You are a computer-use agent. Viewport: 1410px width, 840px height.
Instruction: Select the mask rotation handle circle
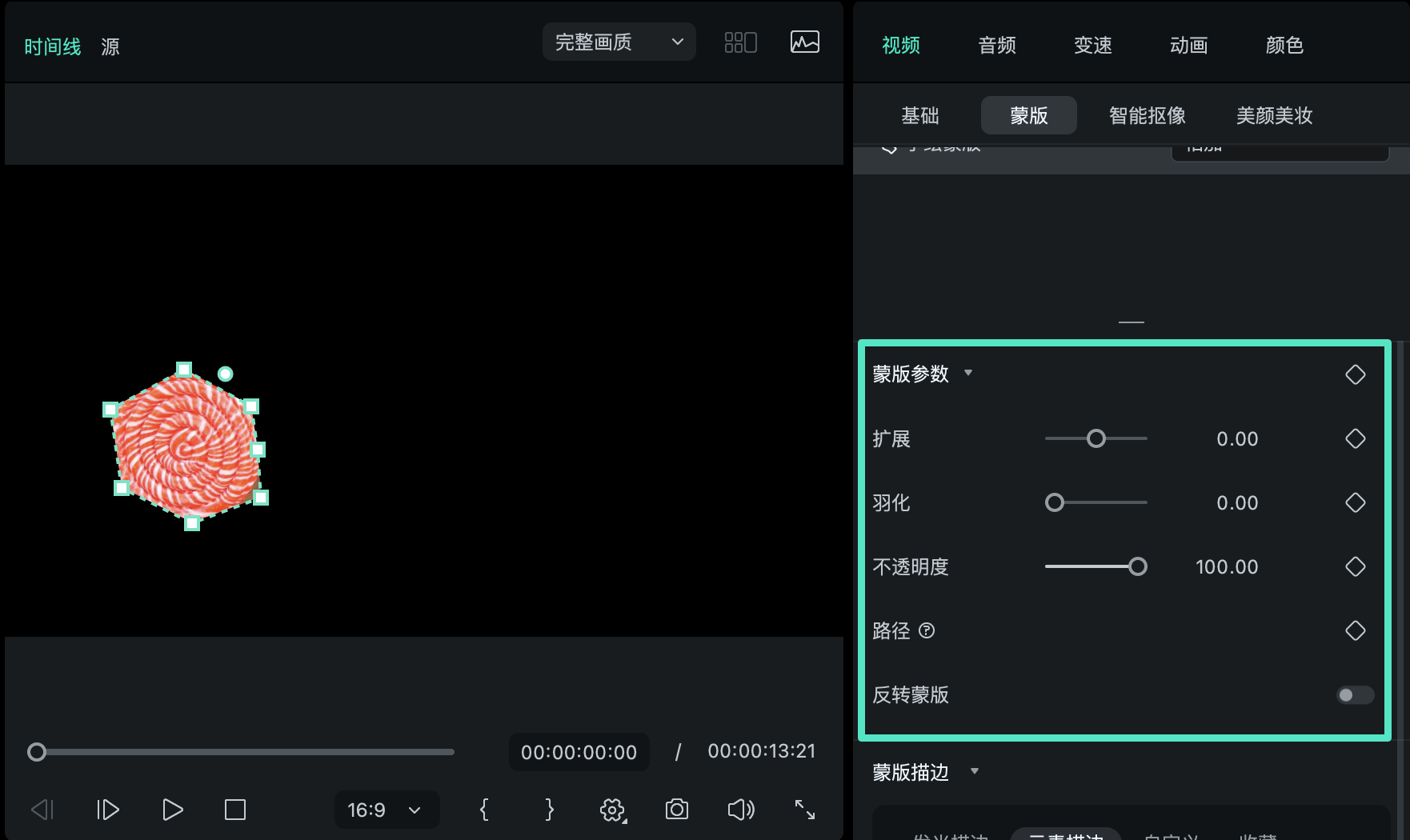click(226, 374)
